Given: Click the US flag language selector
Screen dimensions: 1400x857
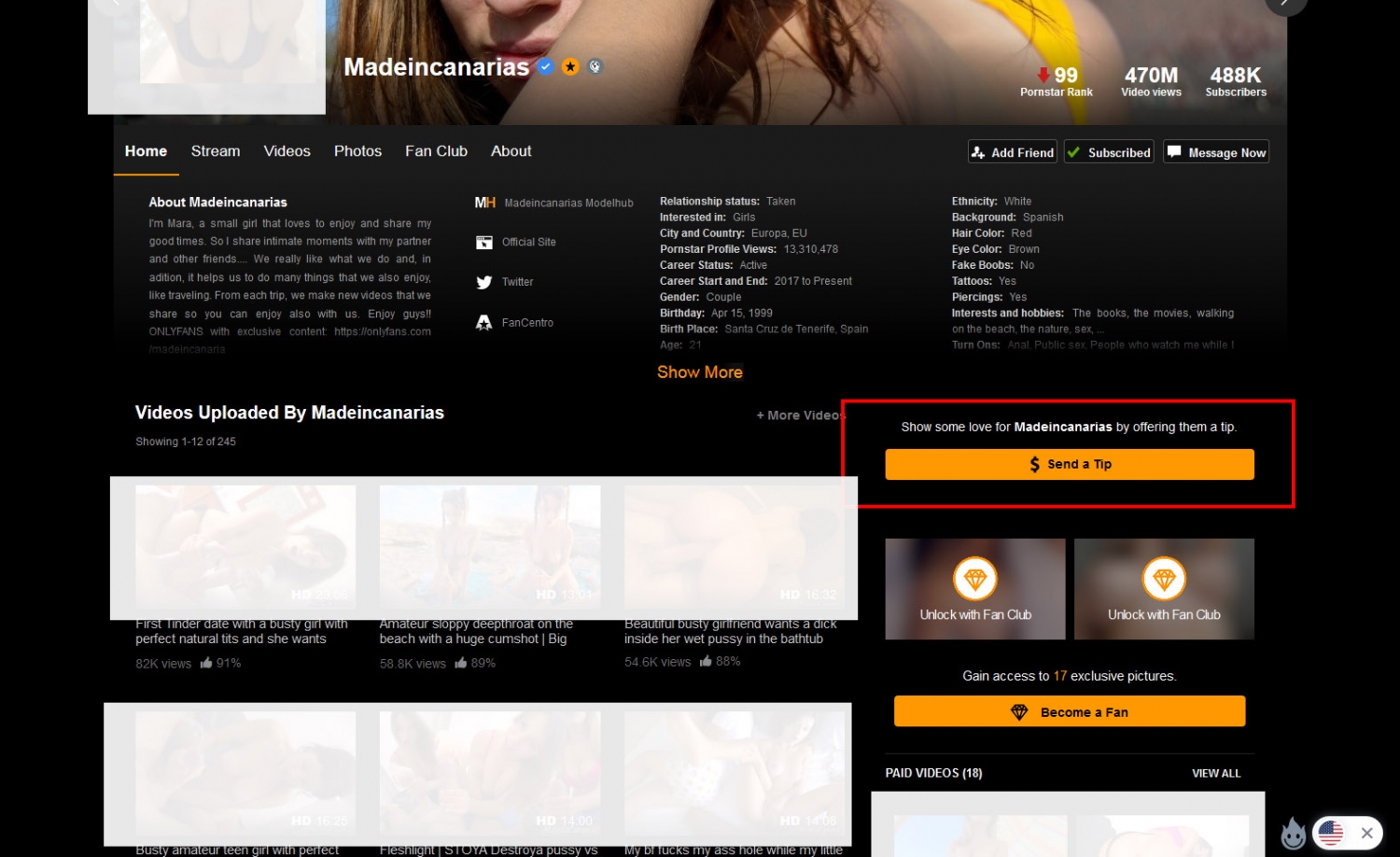Looking at the screenshot, I should 1331,833.
